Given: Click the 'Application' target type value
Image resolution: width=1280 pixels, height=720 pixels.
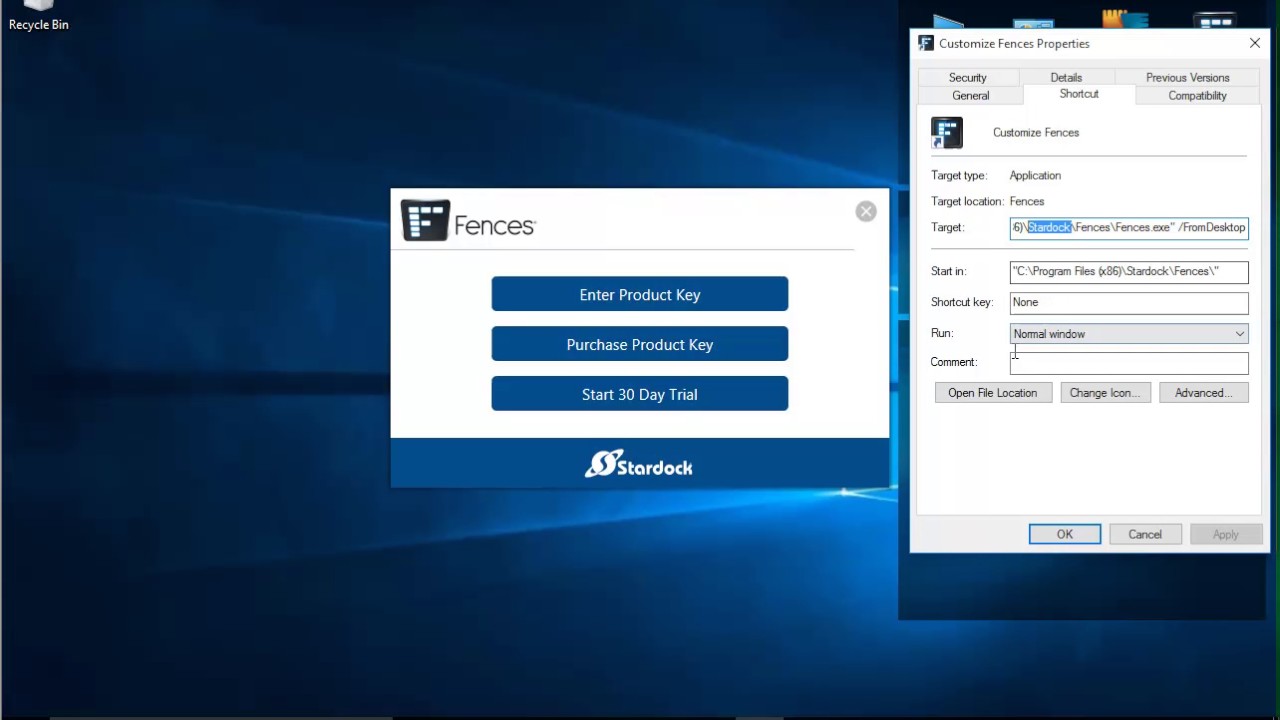Looking at the screenshot, I should 1035,175.
